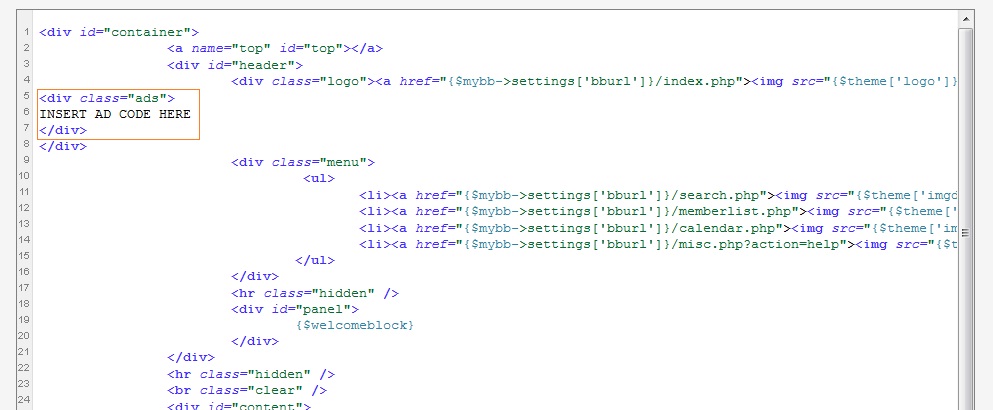Click line number 1 in the gutter
This screenshot has width=993, height=410.
coord(24,32)
